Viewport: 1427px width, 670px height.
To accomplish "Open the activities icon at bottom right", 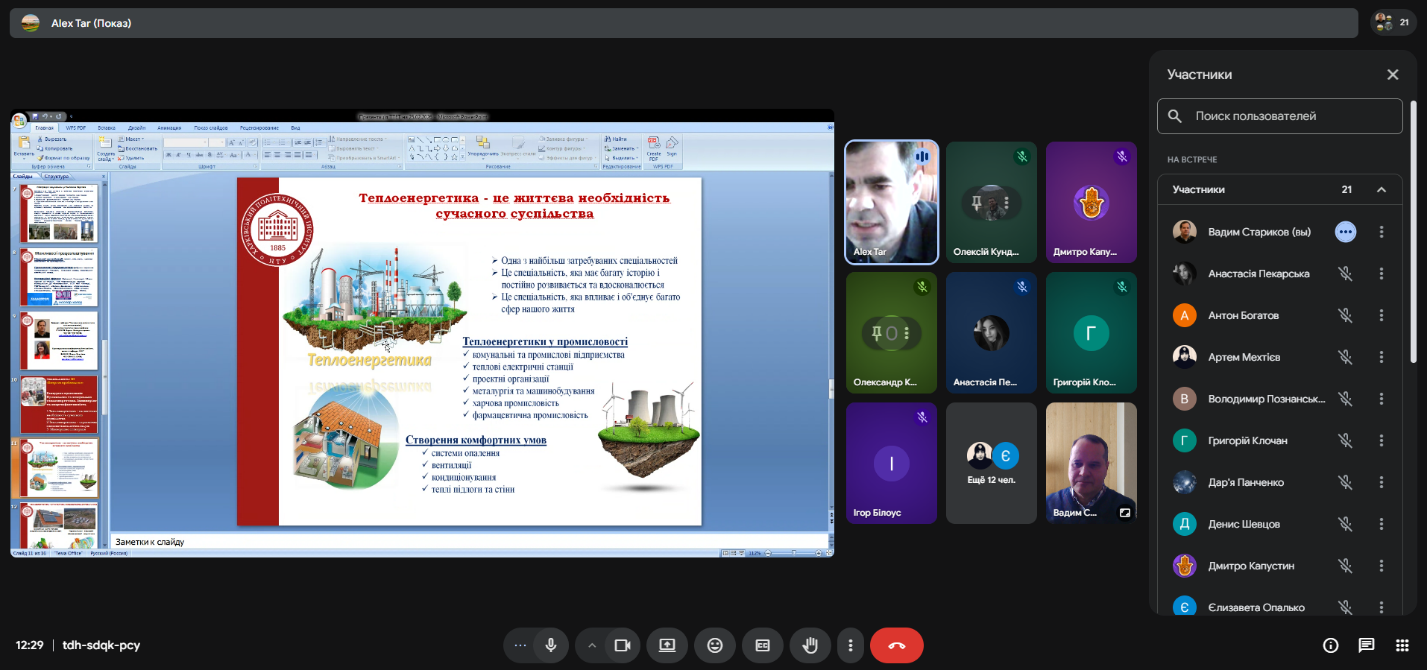I will [x=1403, y=645].
